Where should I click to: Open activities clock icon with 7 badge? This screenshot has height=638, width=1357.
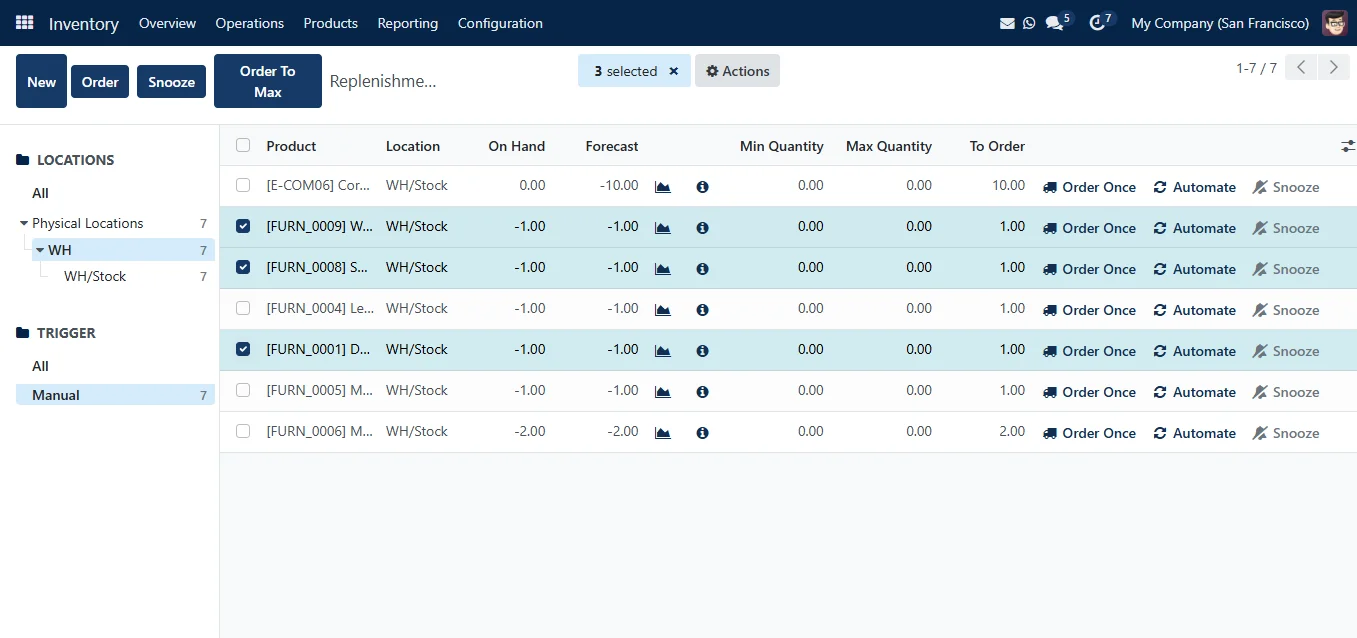point(1101,22)
